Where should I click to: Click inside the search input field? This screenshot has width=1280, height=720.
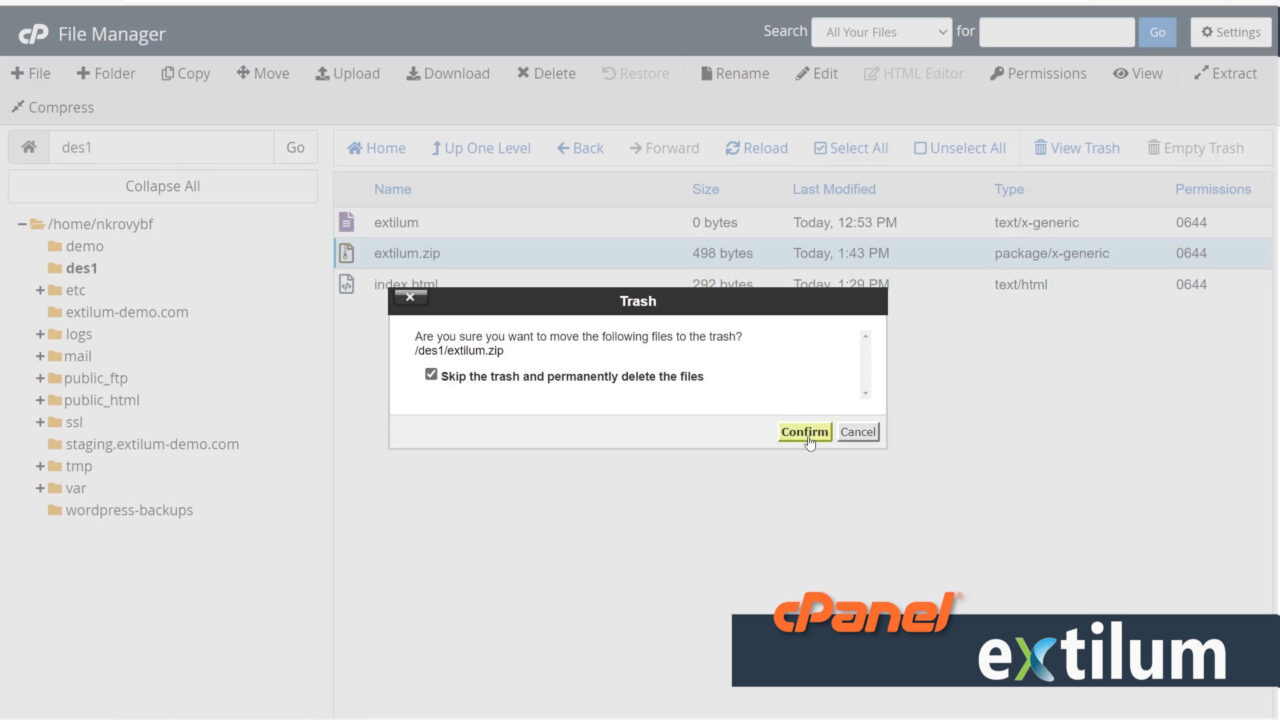coord(1056,32)
